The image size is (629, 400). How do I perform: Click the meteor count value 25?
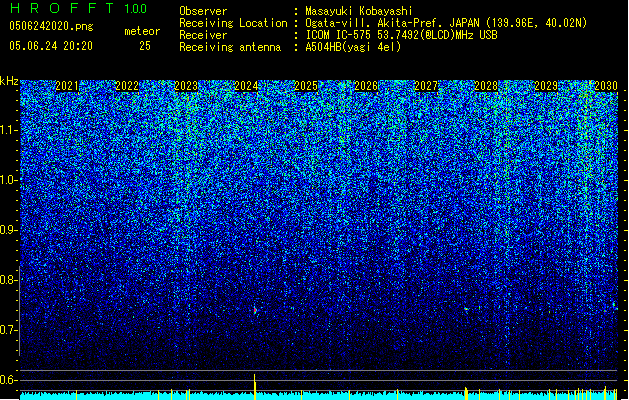point(145,46)
